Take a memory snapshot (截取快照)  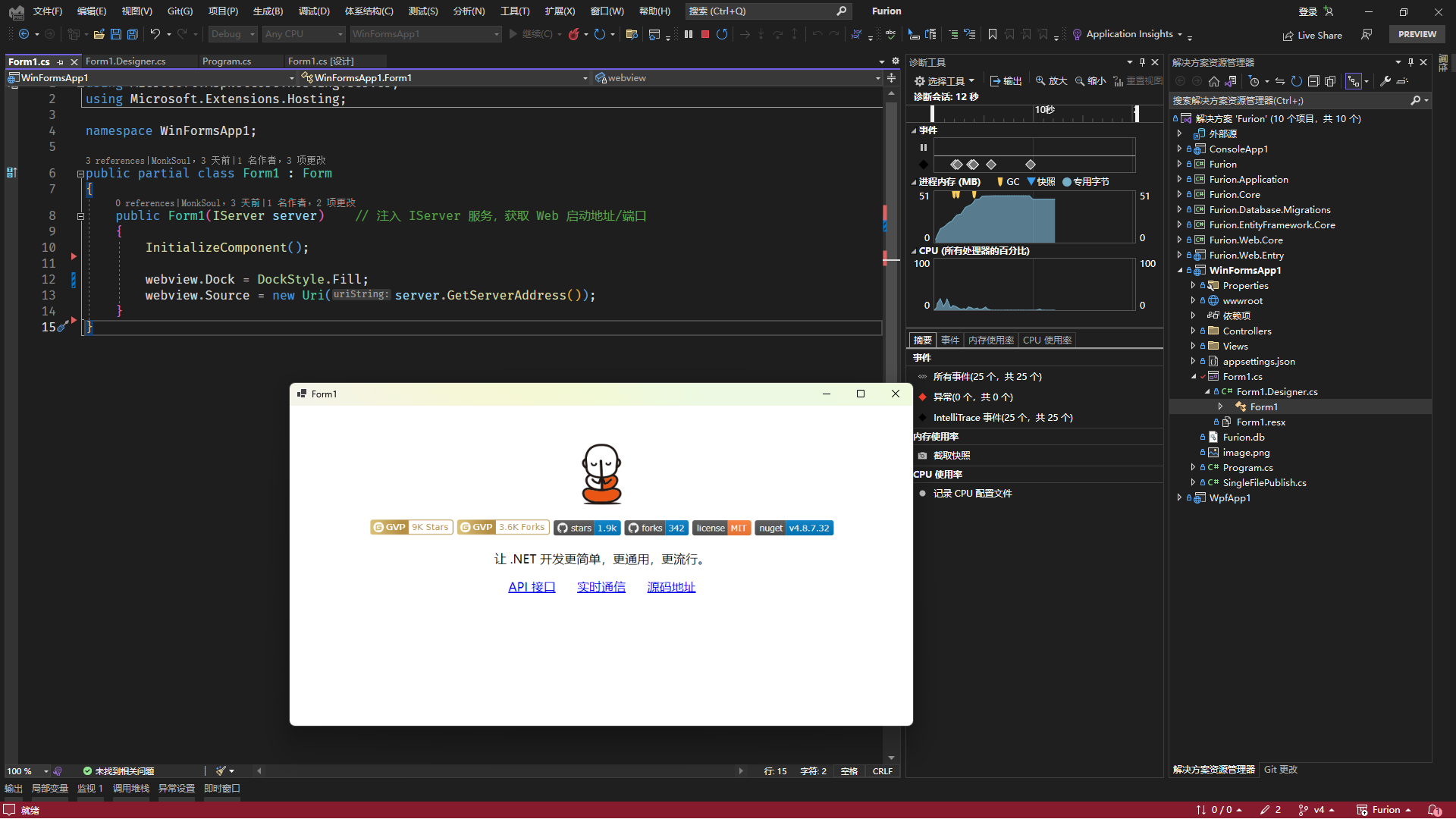951,456
